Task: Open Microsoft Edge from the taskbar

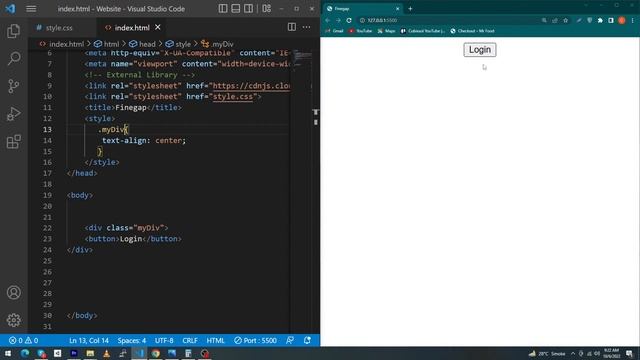Action: tap(24, 353)
